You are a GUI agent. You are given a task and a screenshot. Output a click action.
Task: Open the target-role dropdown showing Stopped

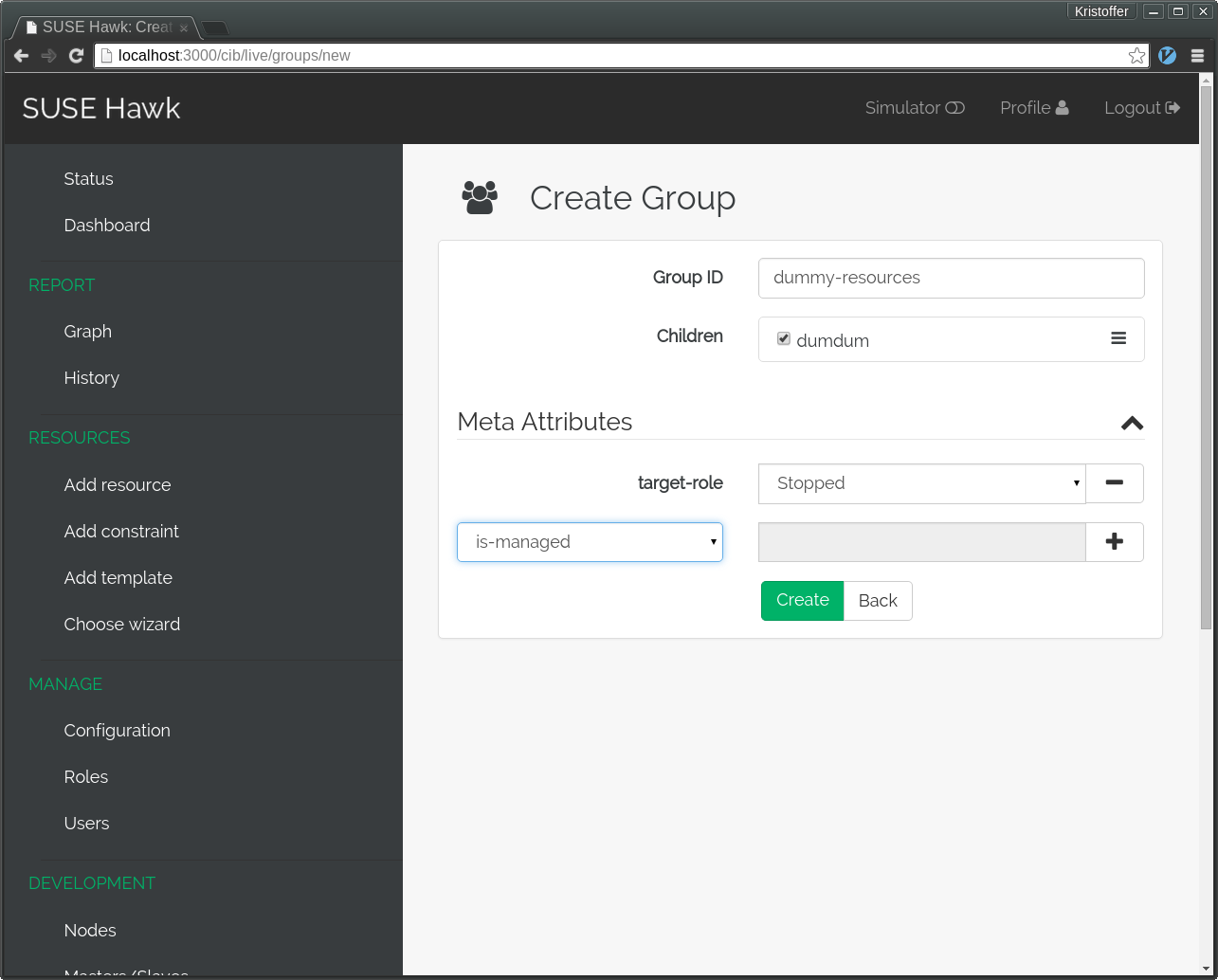click(x=920, y=483)
